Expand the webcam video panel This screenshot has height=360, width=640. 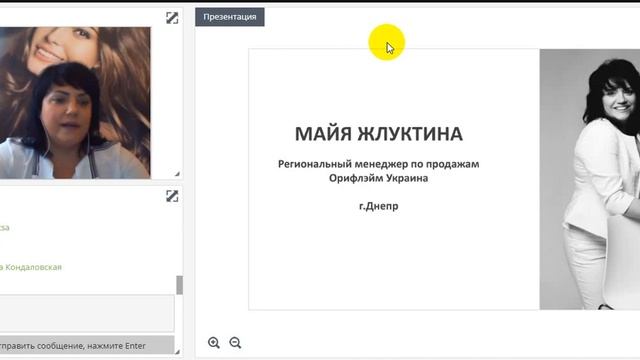[x=172, y=18]
